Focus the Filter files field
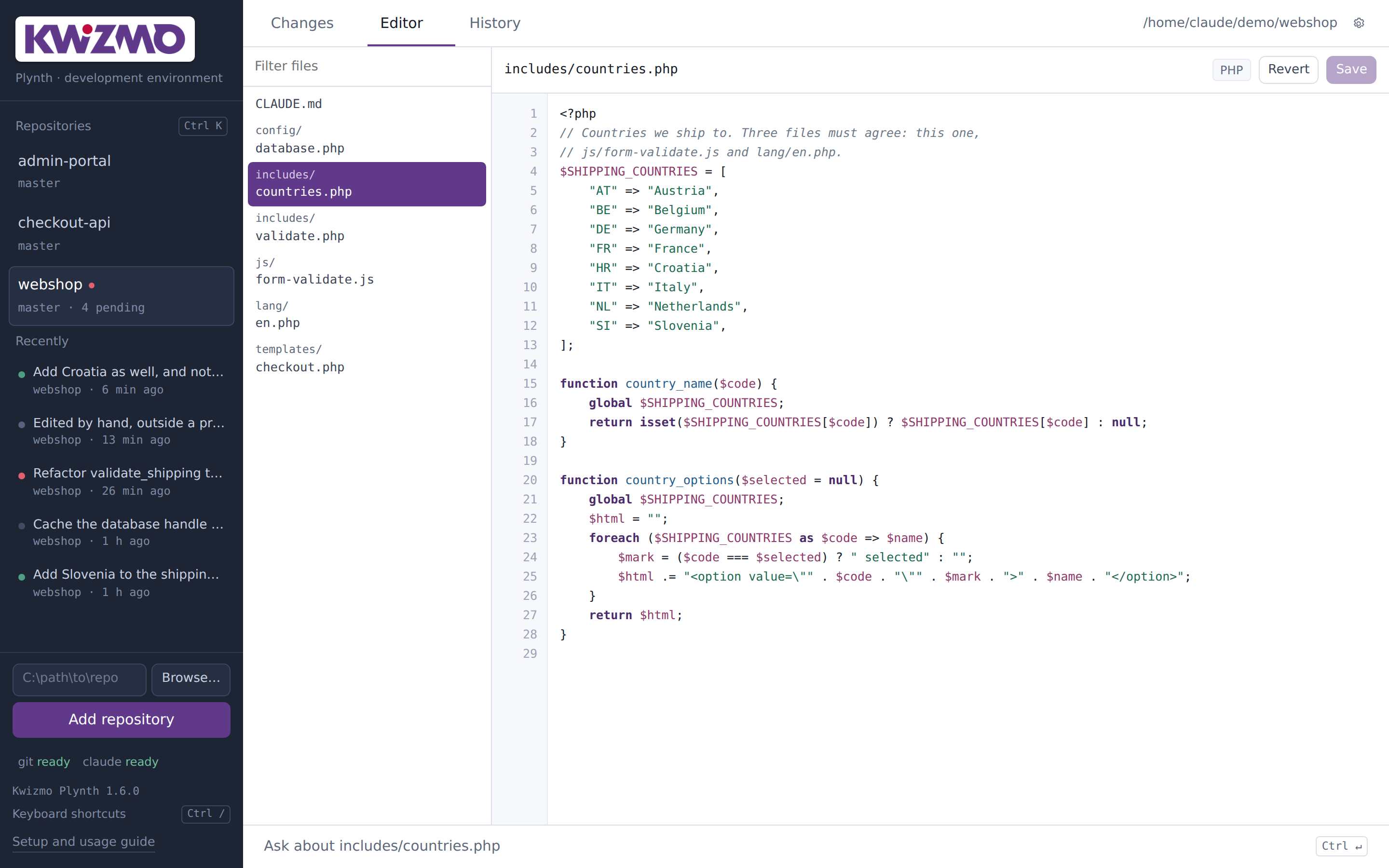 pyautogui.click(x=368, y=66)
